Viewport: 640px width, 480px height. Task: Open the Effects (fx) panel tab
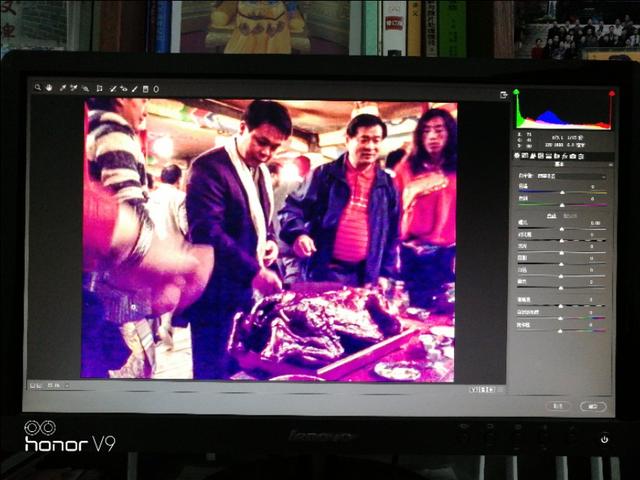pyautogui.click(x=565, y=156)
